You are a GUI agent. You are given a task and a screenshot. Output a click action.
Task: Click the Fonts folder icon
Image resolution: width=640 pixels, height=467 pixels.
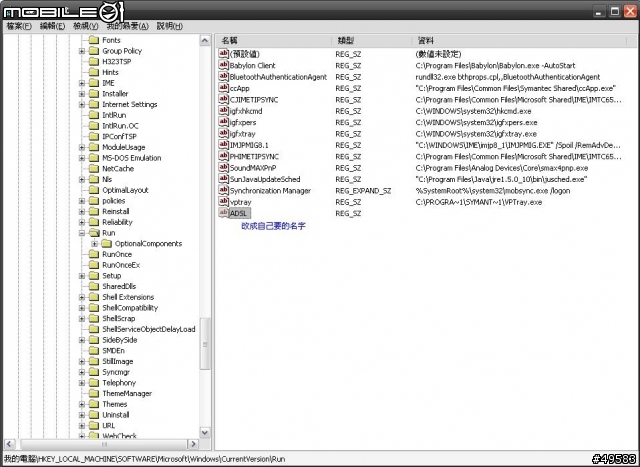click(x=94, y=40)
